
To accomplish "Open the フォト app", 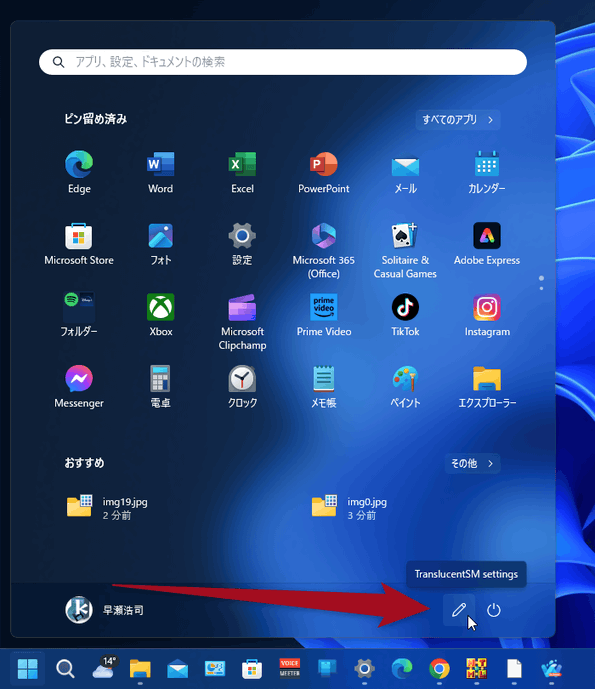I will [160, 244].
